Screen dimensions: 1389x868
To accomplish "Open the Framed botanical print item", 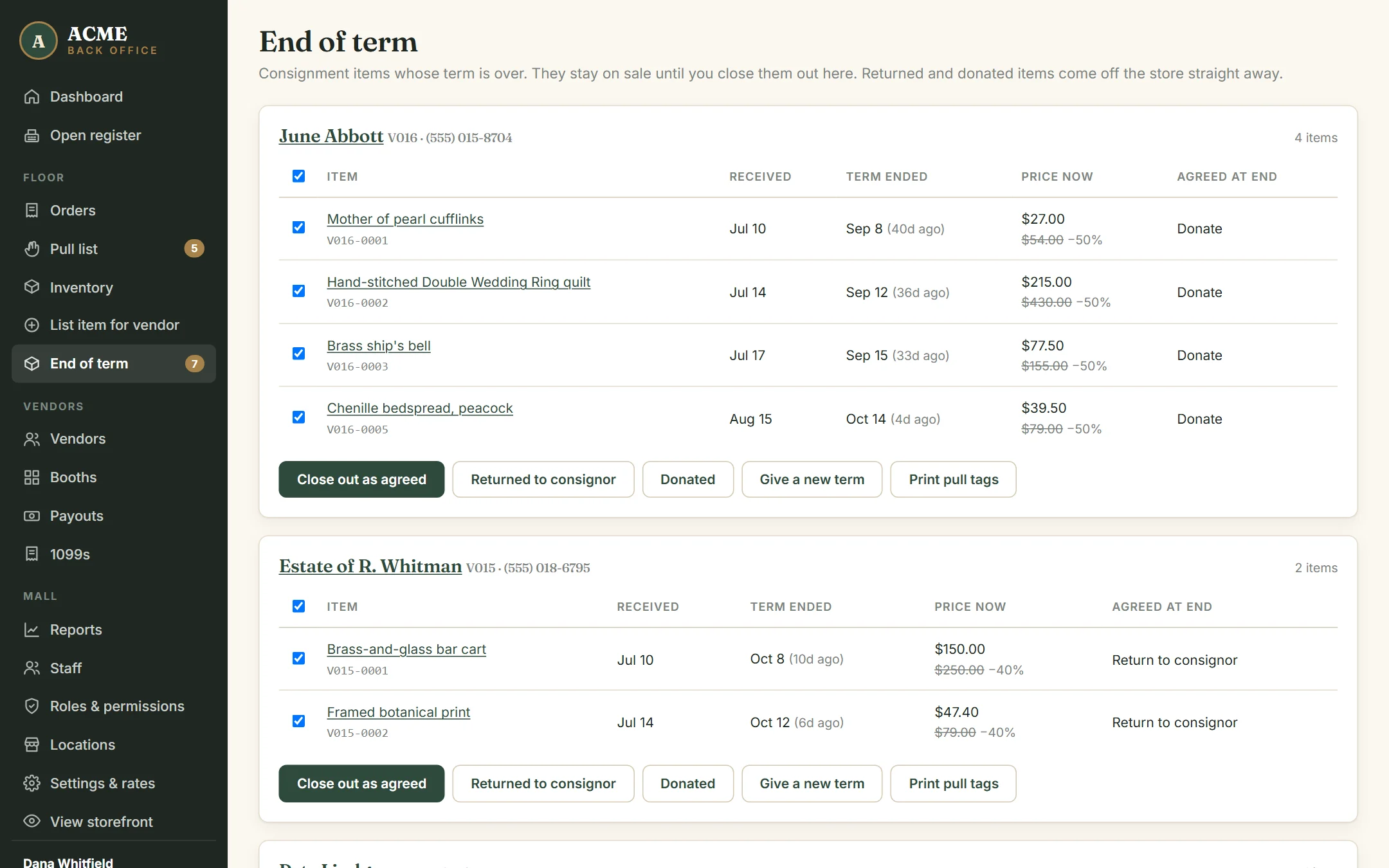I will click(x=399, y=712).
